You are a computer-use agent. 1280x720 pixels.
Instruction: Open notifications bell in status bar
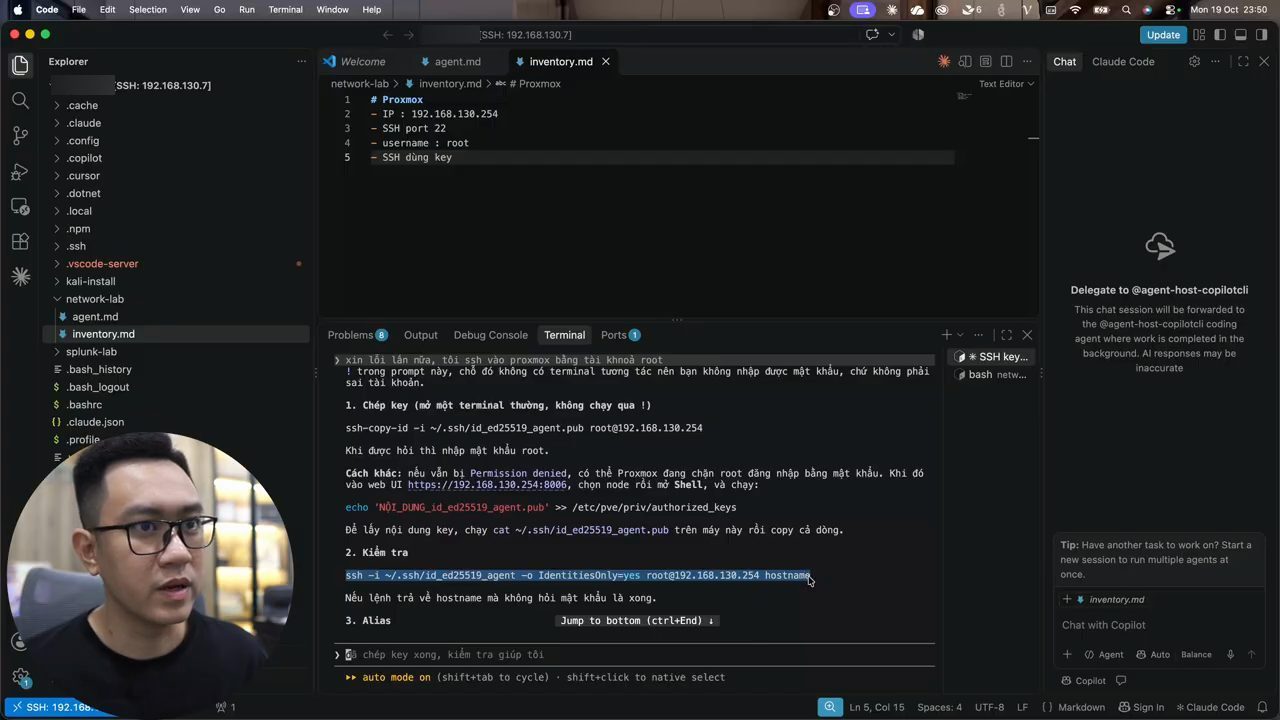click(1264, 707)
